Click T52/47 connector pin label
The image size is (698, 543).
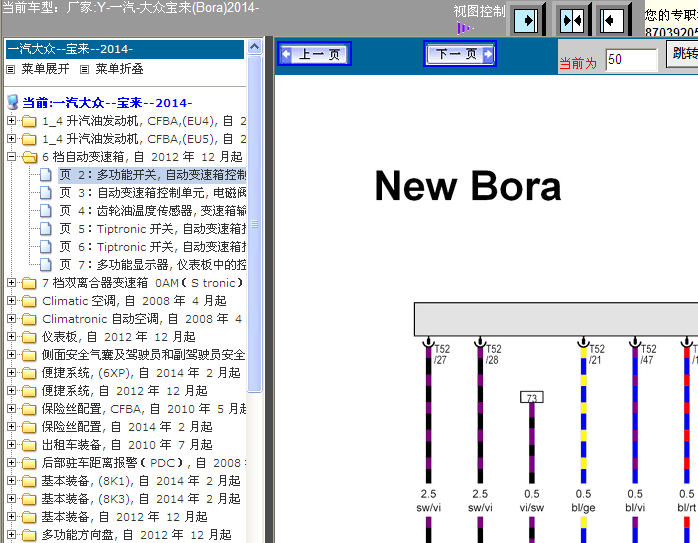648,354
